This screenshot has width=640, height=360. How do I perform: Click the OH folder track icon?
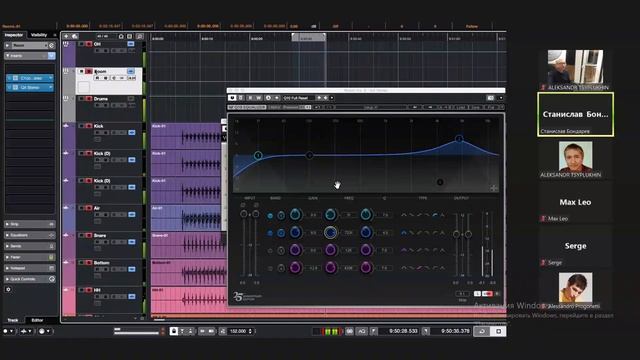(x=66, y=44)
